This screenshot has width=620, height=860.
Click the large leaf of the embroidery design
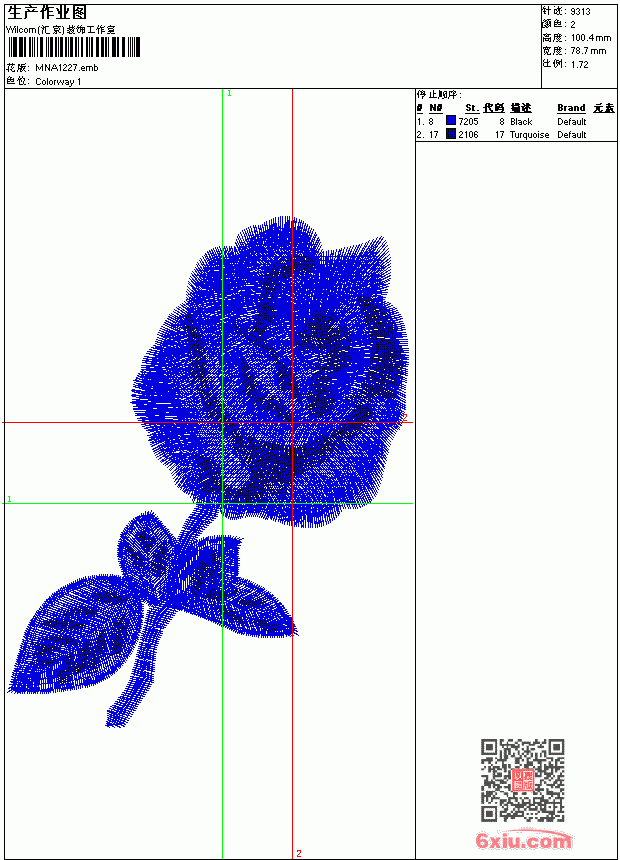(x=74, y=633)
